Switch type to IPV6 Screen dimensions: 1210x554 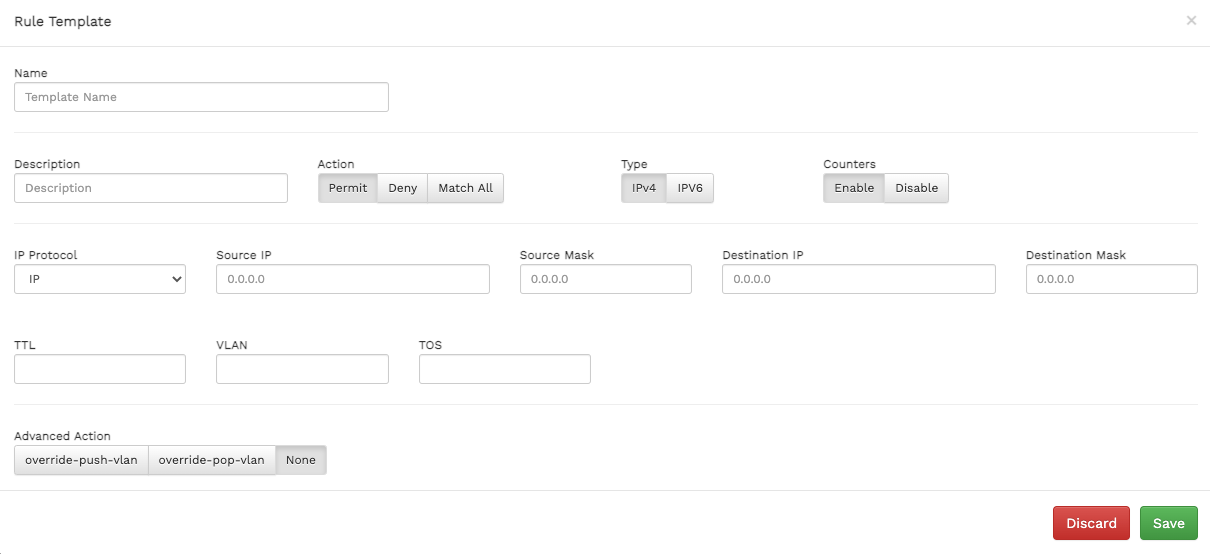tap(690, 188)
